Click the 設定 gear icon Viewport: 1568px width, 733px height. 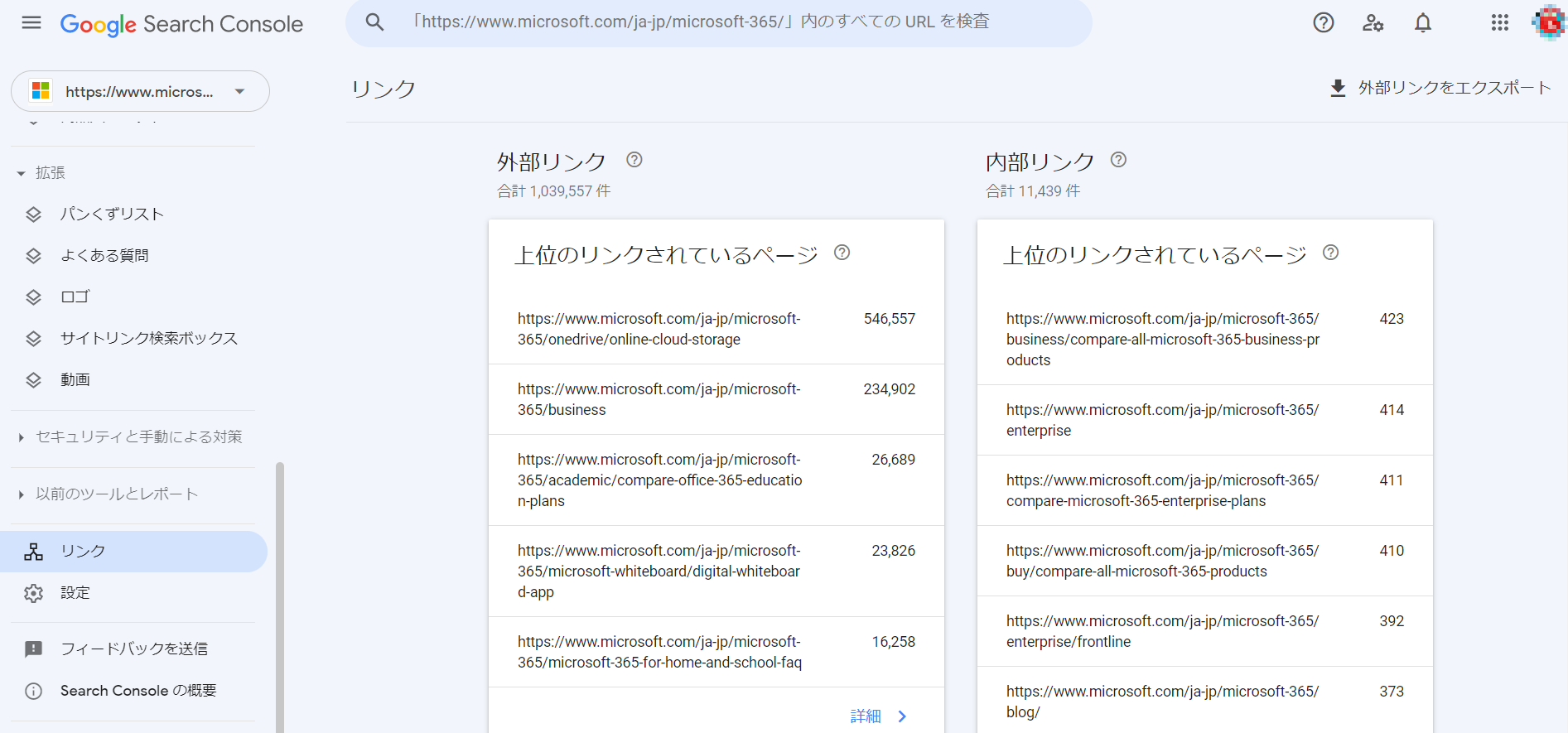coord(33,593)
